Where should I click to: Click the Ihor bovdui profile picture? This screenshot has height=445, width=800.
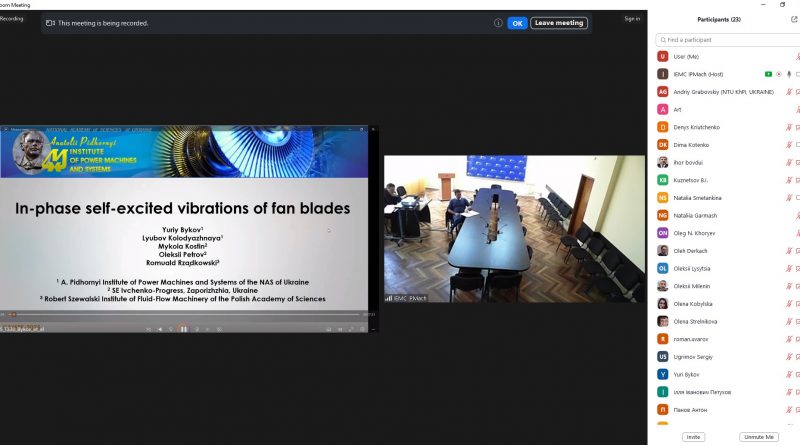click(662, 162)
